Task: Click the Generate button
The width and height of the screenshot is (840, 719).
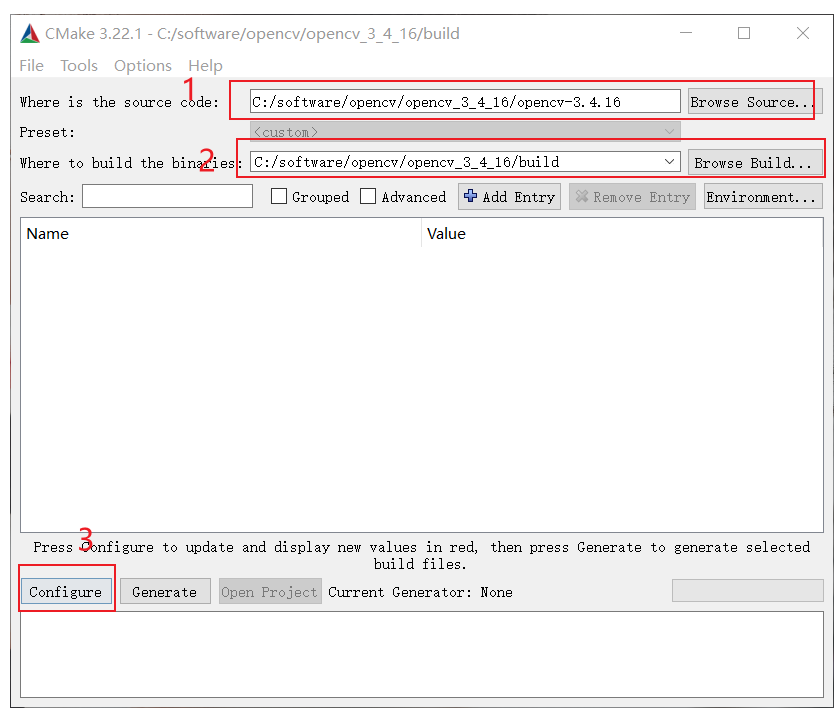Action: tap(165, 591)
